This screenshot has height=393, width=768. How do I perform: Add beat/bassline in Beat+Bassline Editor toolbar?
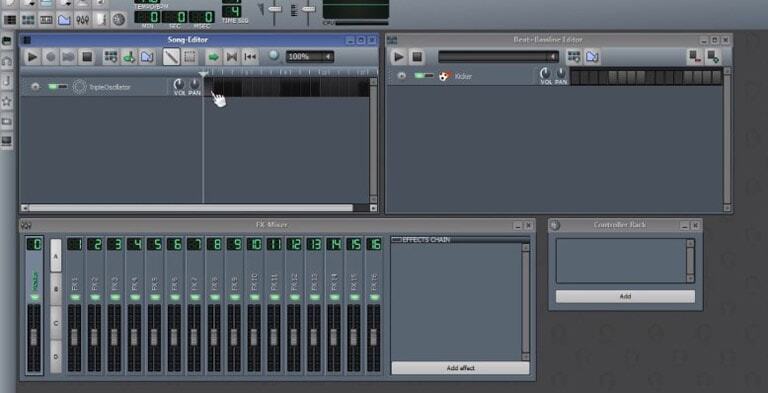click(574, 57)
